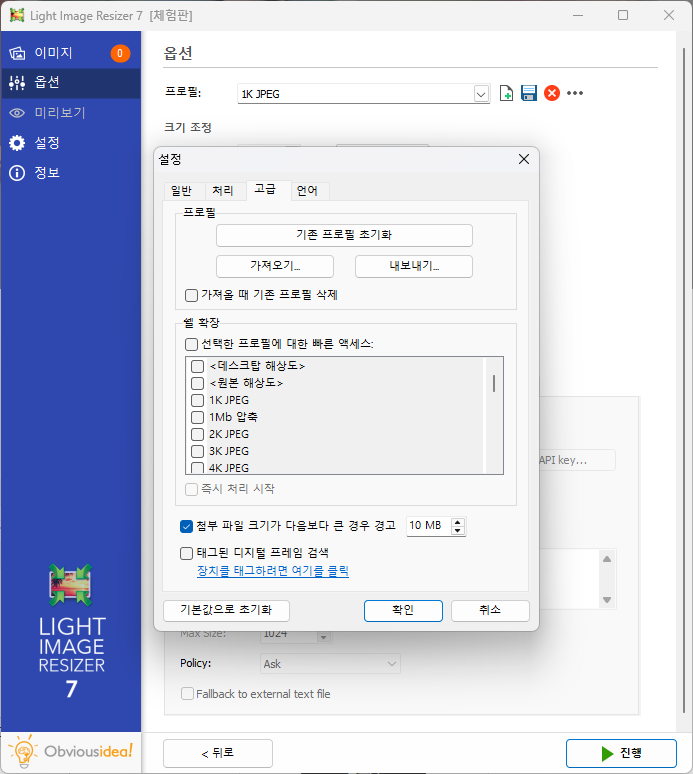
Task: Enable 태그된 디지털 프레임 검색
Action: 186,553
